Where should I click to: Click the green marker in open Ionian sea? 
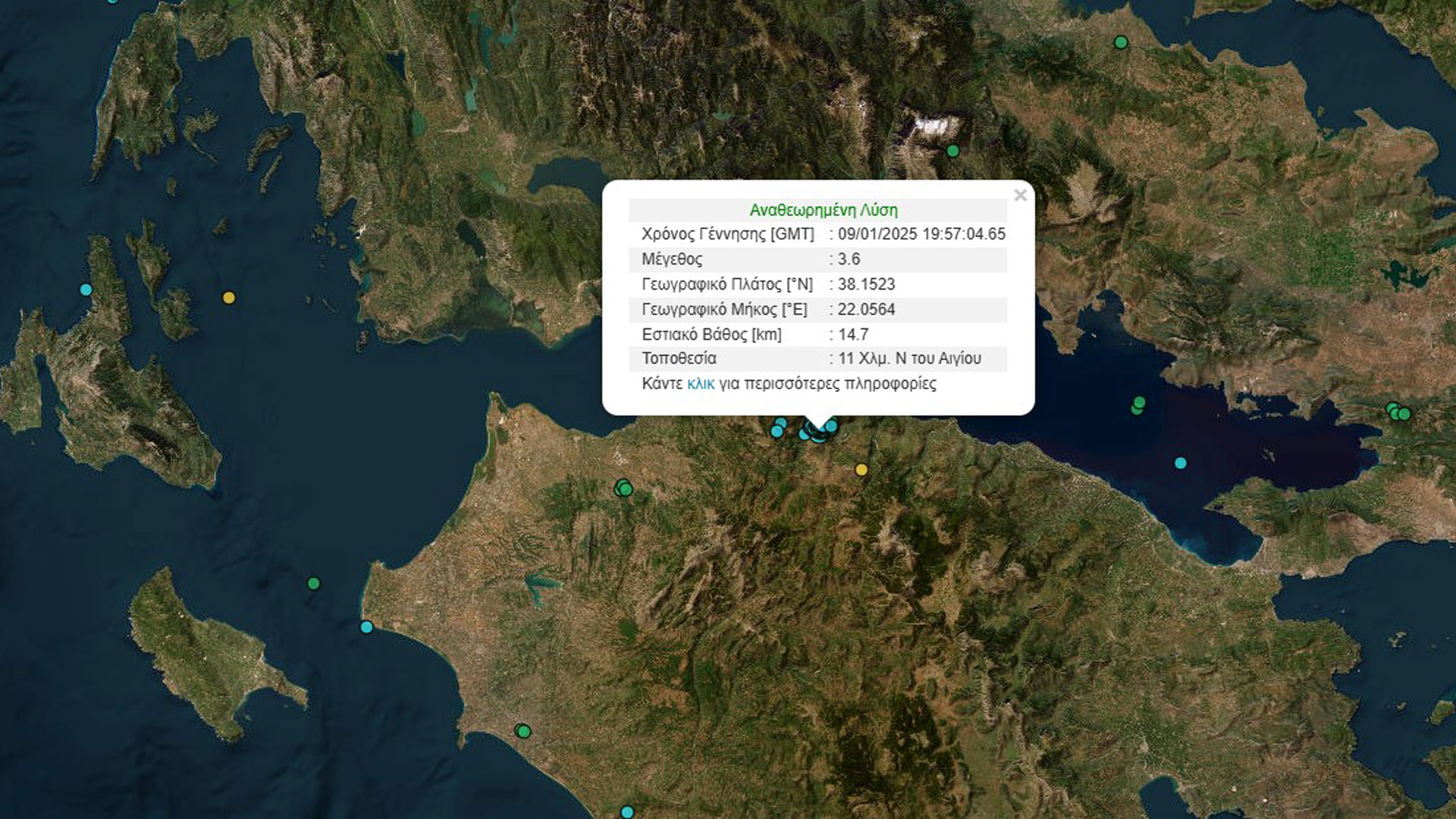[313, 583]
